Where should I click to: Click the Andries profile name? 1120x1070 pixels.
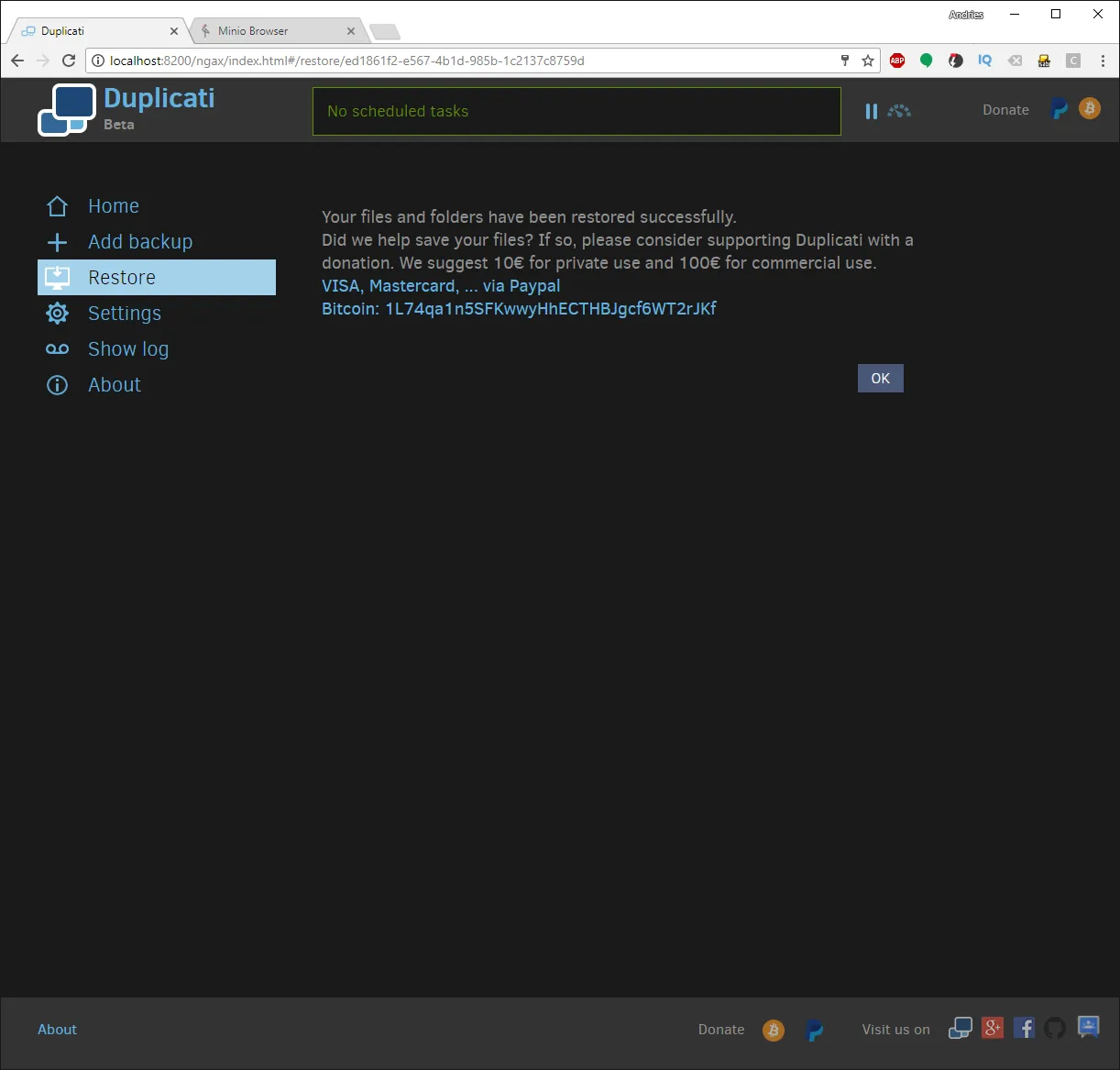pos(966,15)
